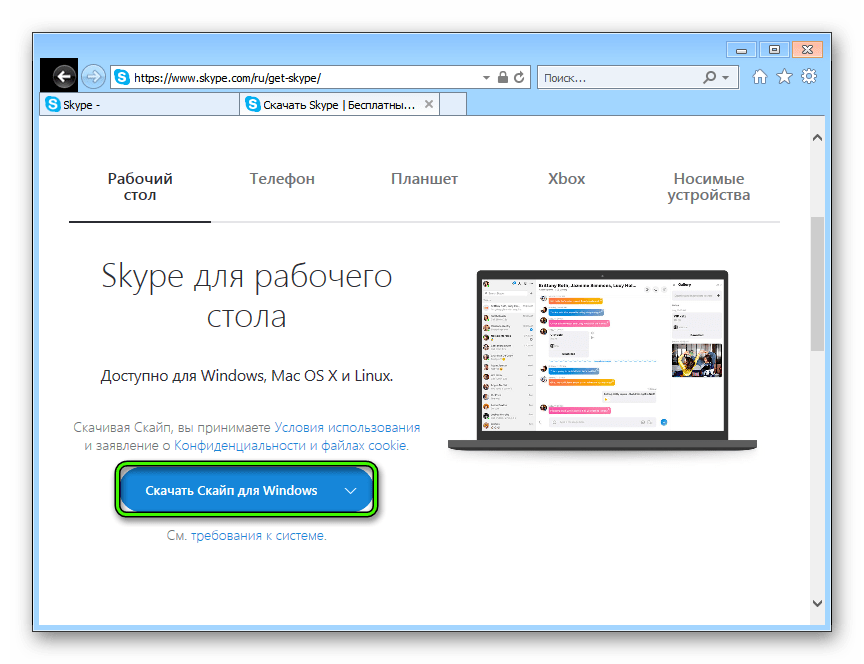The image size is (864, 664).
Task: Click the scroll up arrow
Action: pos(818,137)
